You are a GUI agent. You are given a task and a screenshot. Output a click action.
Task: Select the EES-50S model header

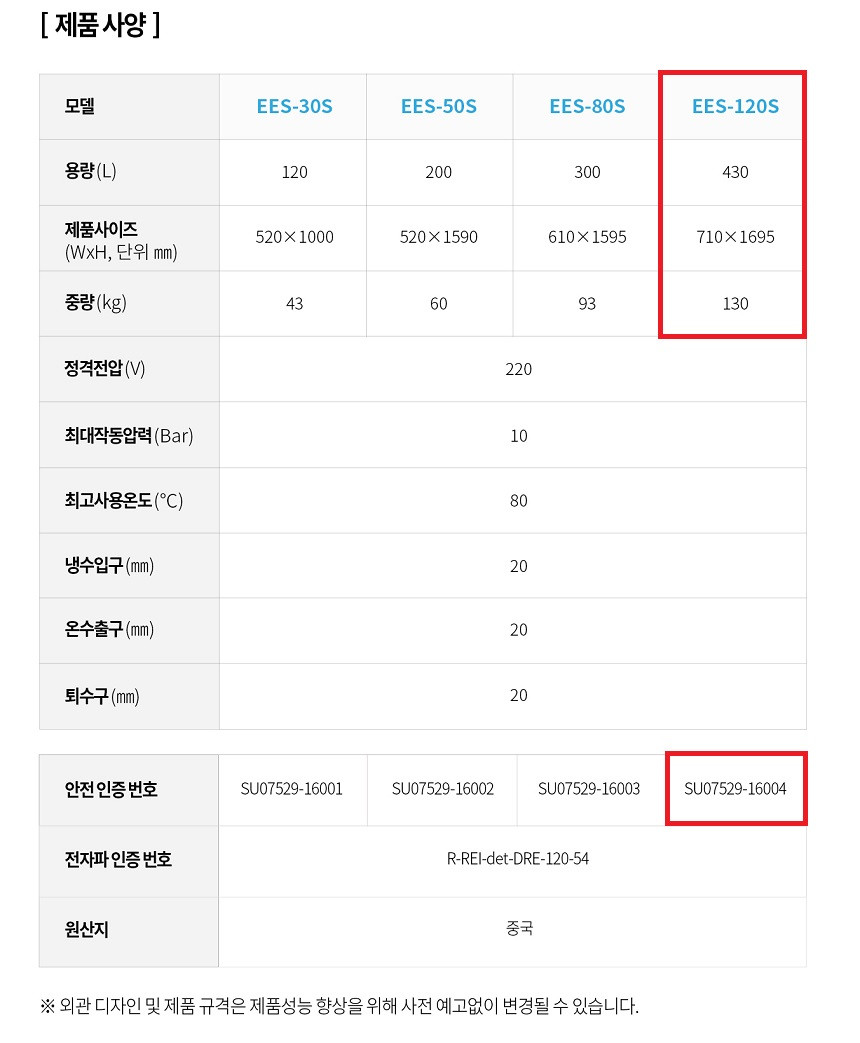(x=439, y=106)
